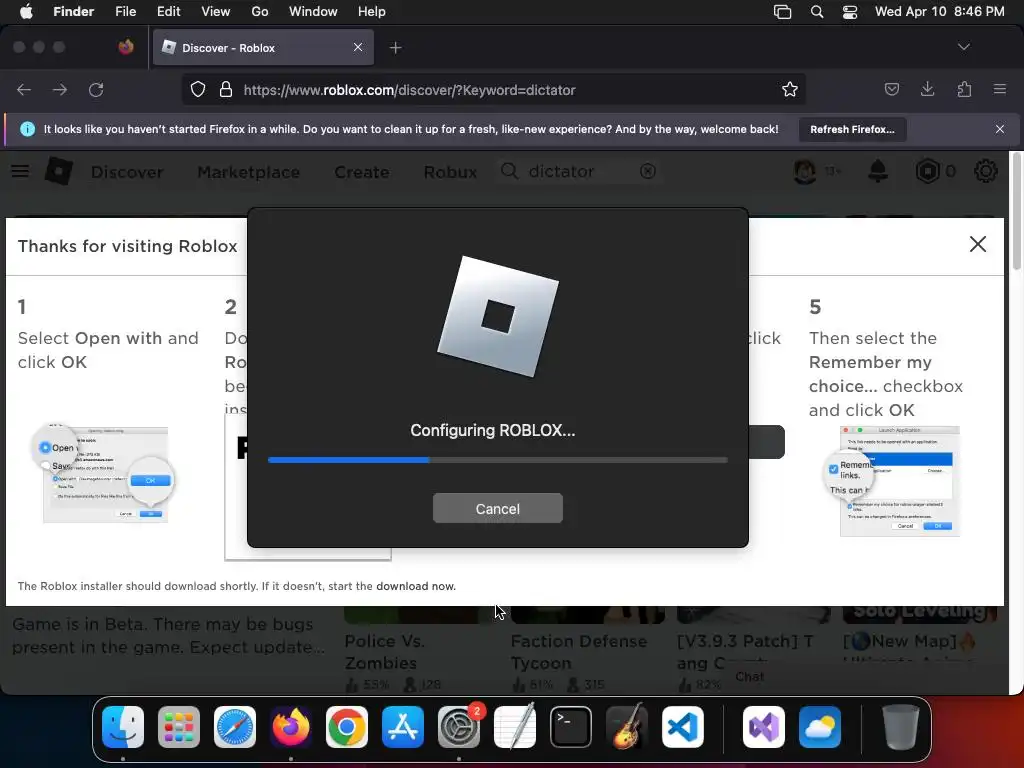Open the Firefox application menu
This screenshot has width=1024, height=768.
click(x=1000, y=89)
